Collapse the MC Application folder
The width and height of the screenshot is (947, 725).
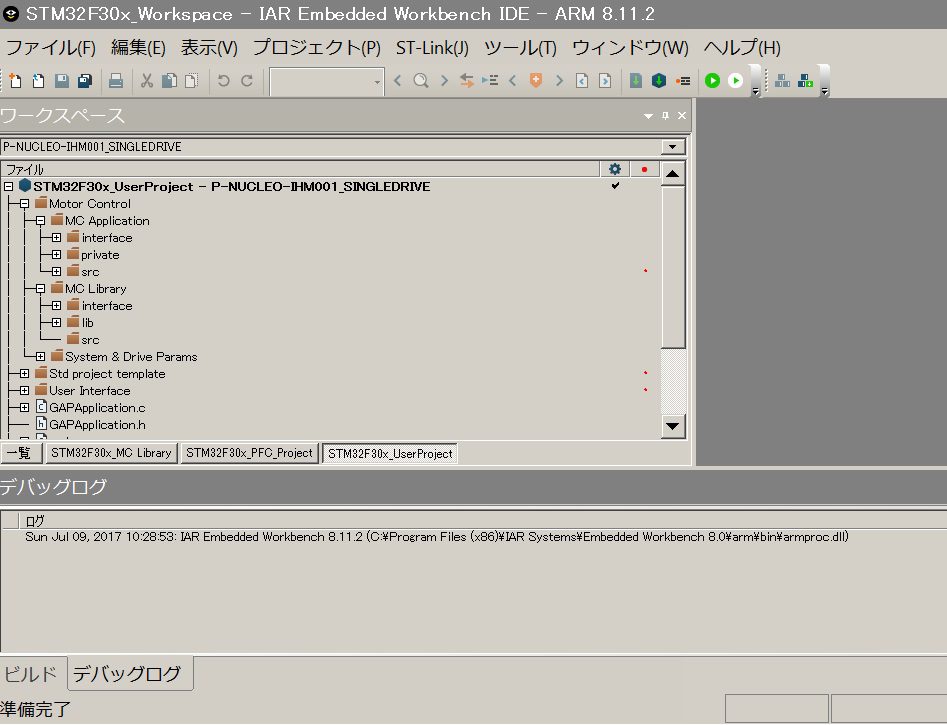[x=40, y=221]
